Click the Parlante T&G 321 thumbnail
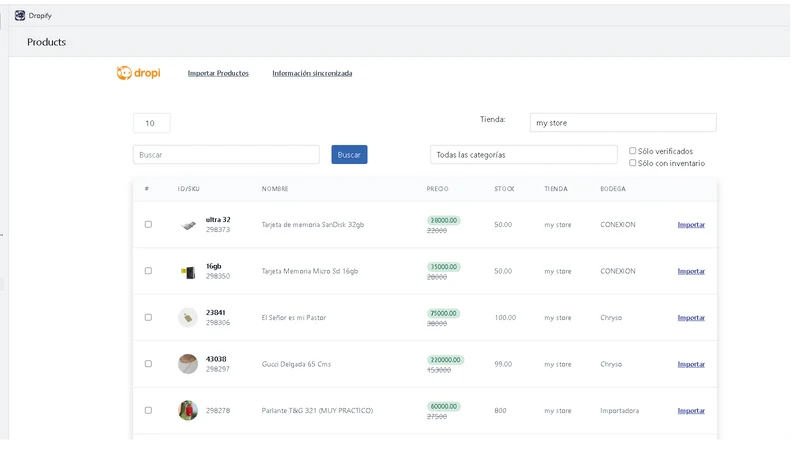 pyautogui.click(x=188, y=410)
